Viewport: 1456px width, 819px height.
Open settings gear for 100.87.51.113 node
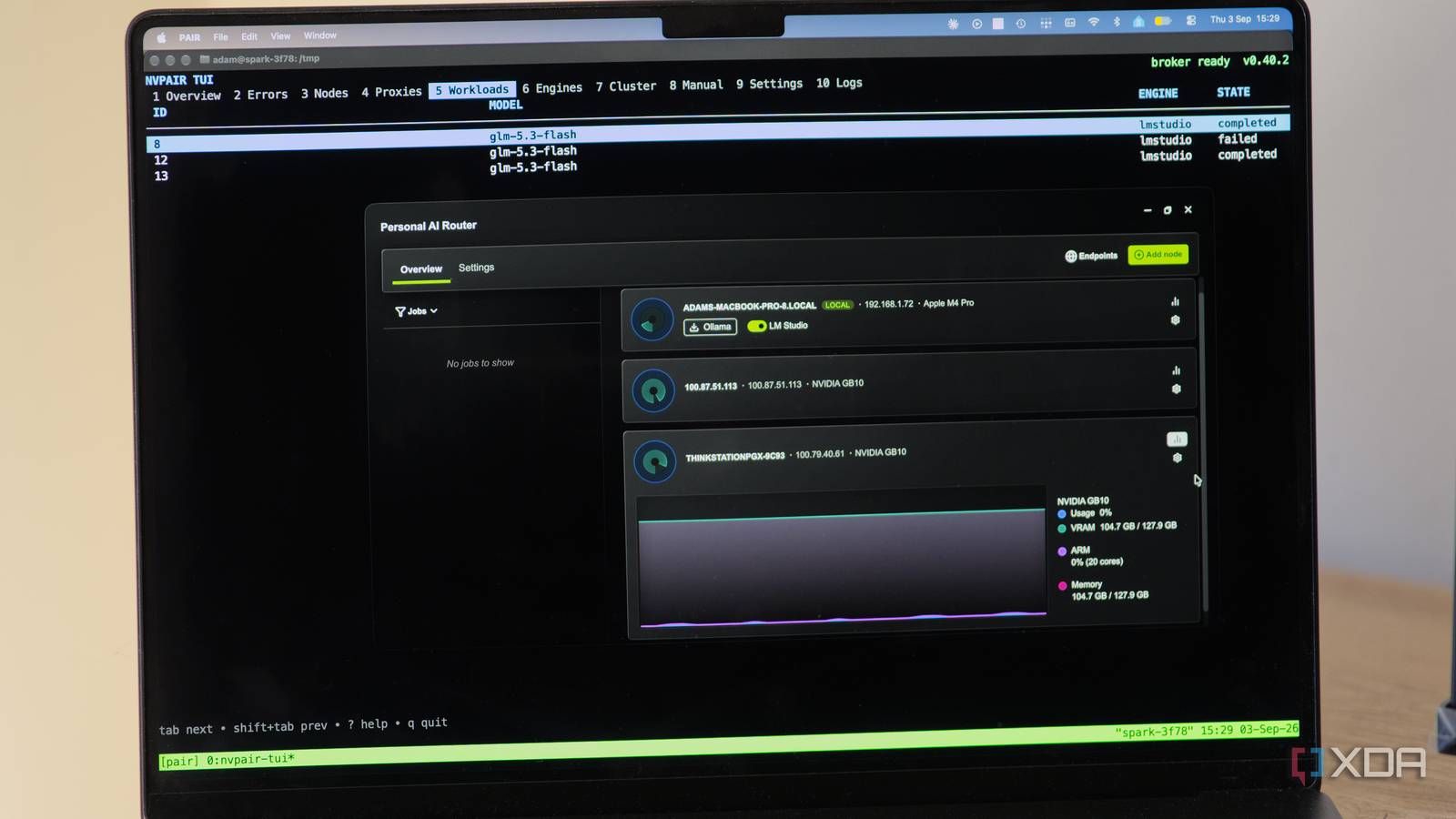pyautogui.click(x=1176, y=389)
